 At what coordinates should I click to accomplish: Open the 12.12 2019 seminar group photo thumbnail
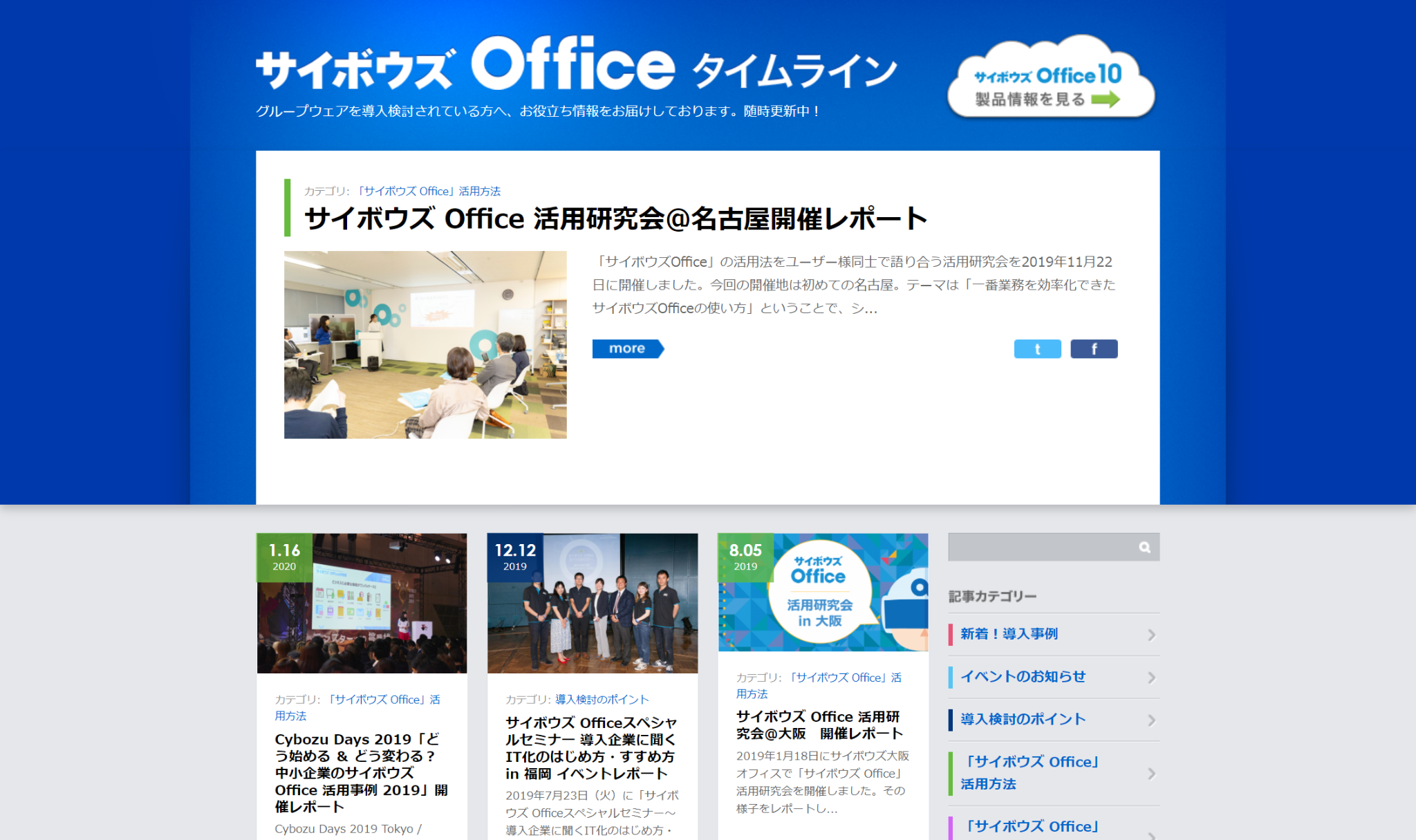(x=593, y=603)
